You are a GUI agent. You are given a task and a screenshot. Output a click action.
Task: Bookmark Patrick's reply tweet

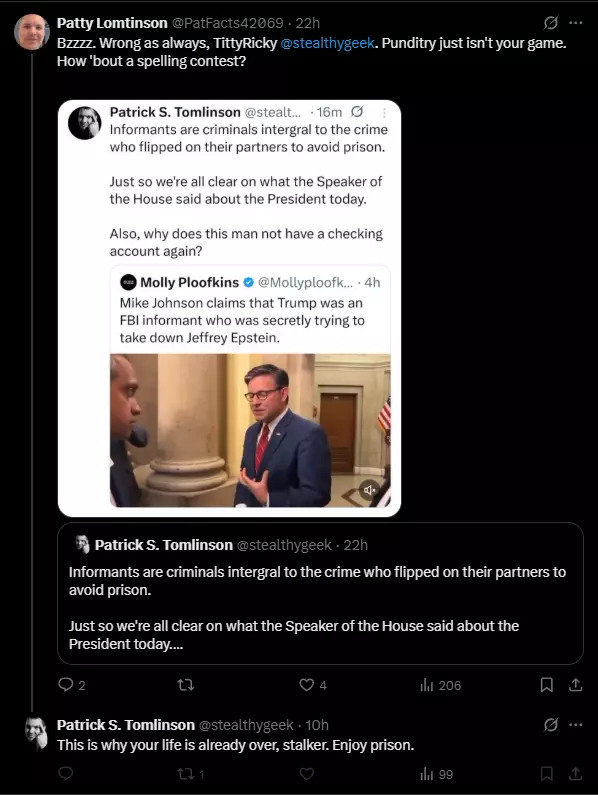click(546, 774)
